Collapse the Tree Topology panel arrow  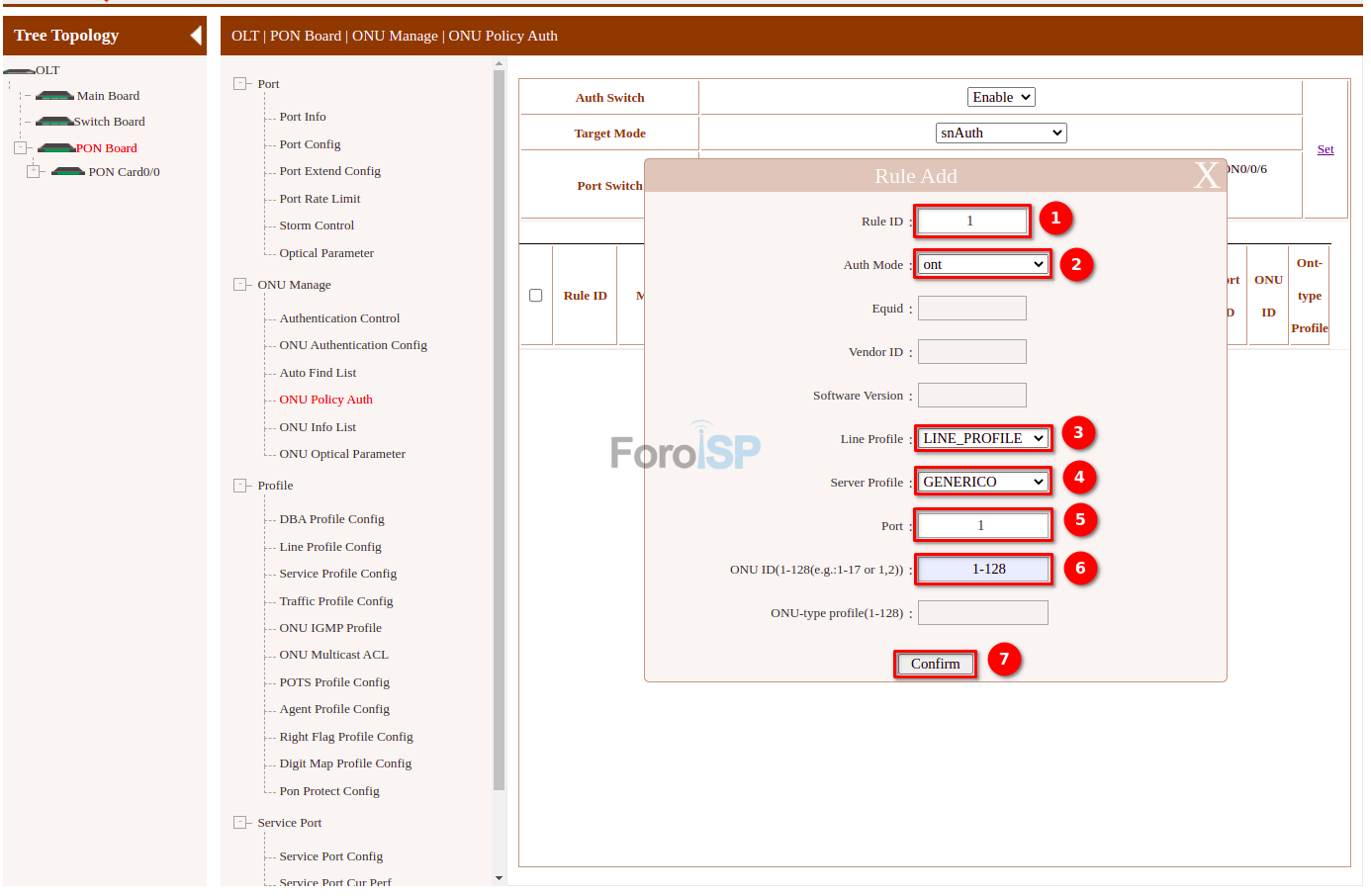(196, 36)
